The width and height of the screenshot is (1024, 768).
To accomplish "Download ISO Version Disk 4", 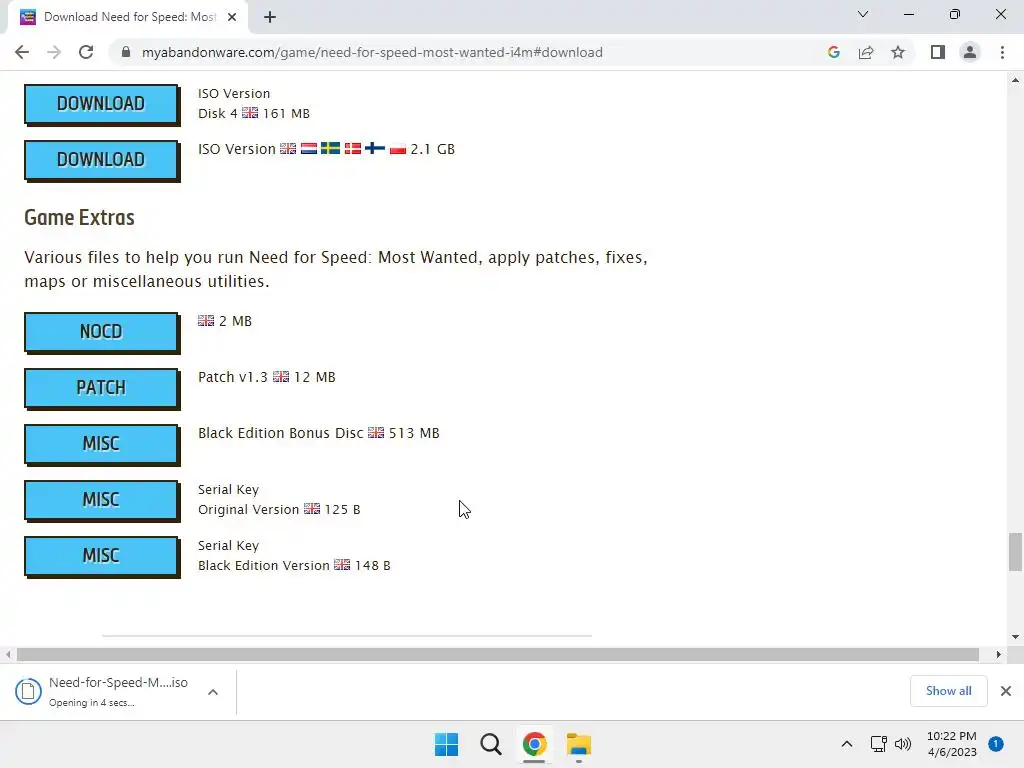I will pos(101,104).
